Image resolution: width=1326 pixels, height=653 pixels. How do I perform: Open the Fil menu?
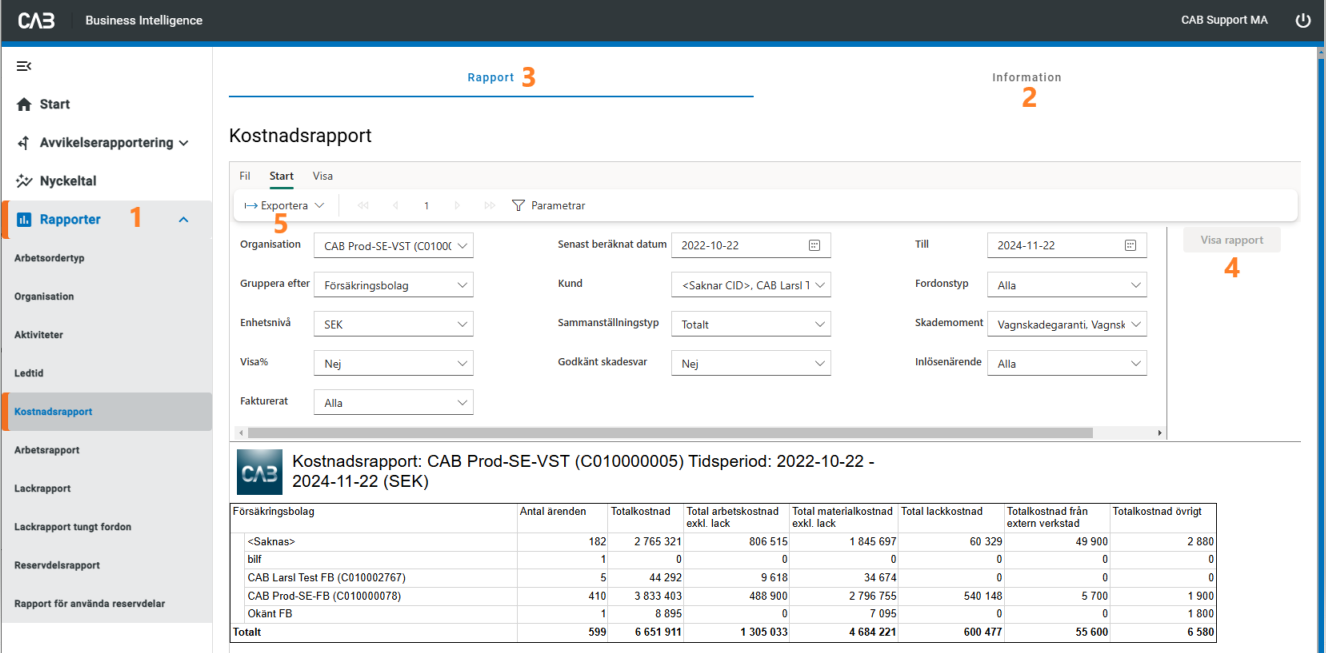[245, 176]
